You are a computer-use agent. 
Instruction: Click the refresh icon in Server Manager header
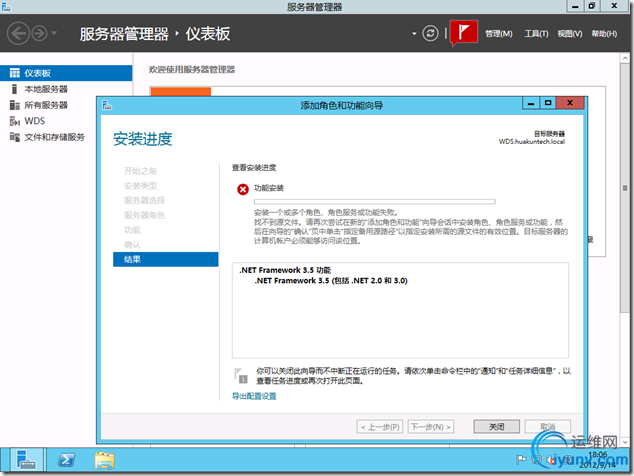(x=430, y=33)
